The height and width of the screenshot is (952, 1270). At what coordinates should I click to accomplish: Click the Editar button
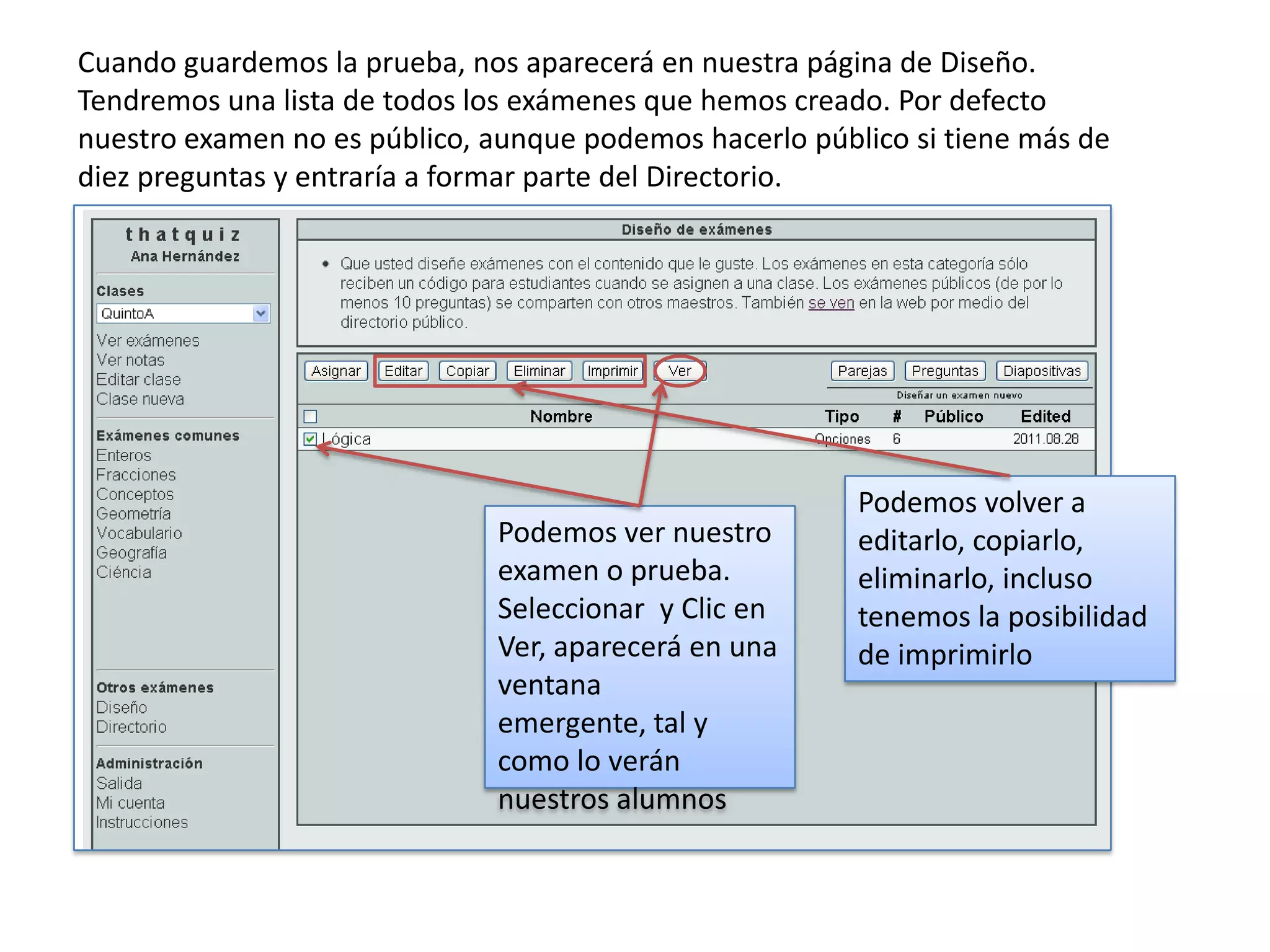tap(403, 371)
